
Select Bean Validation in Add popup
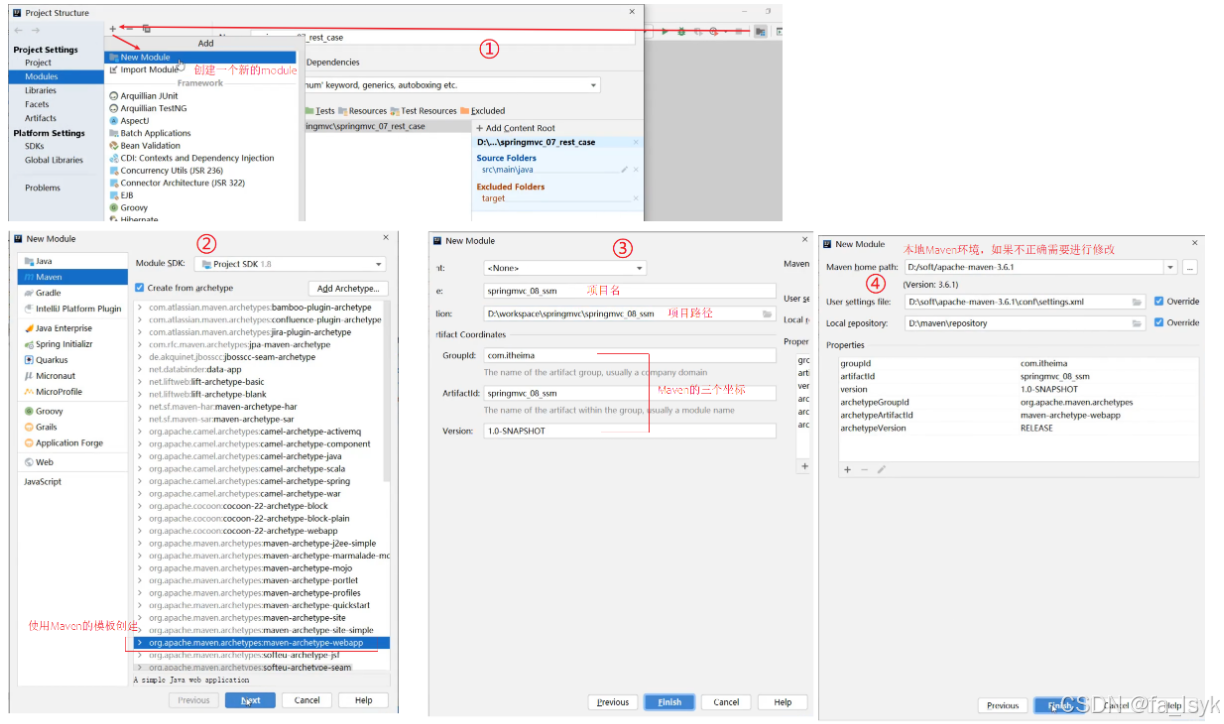144,145
